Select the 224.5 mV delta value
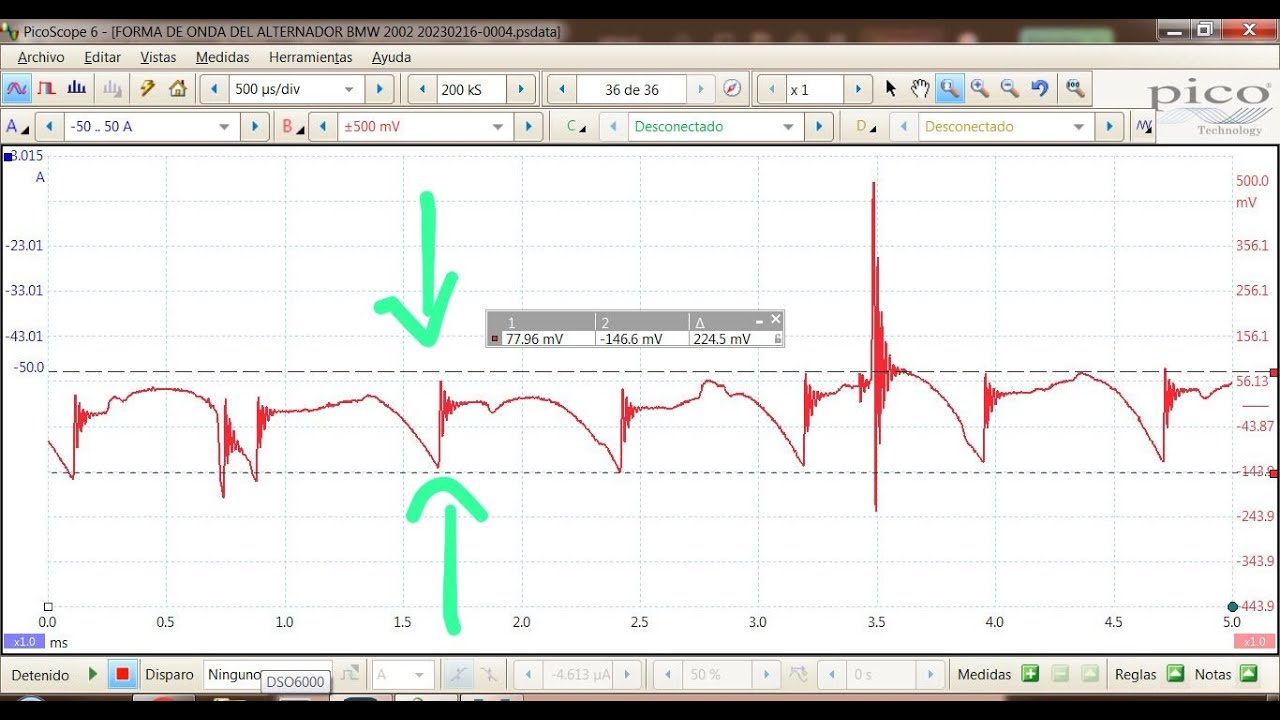 click(722, 339)
